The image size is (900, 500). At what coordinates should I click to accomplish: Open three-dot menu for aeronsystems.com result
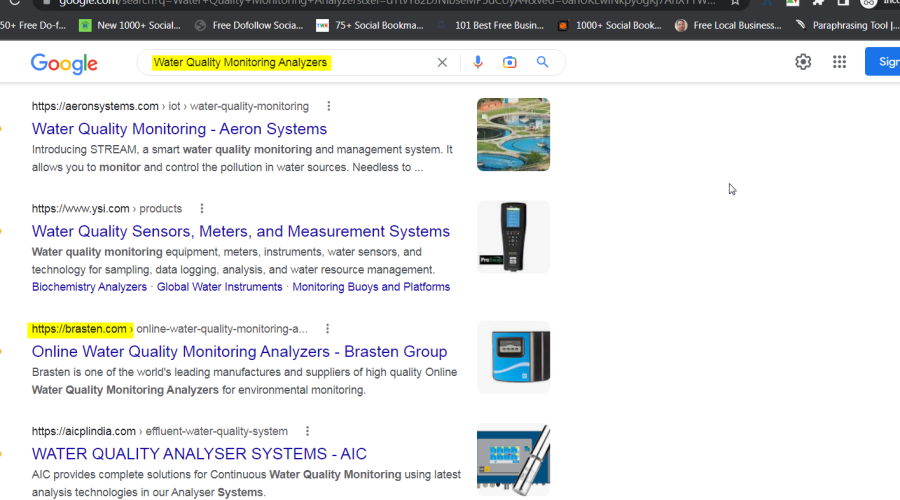(329, 106)
